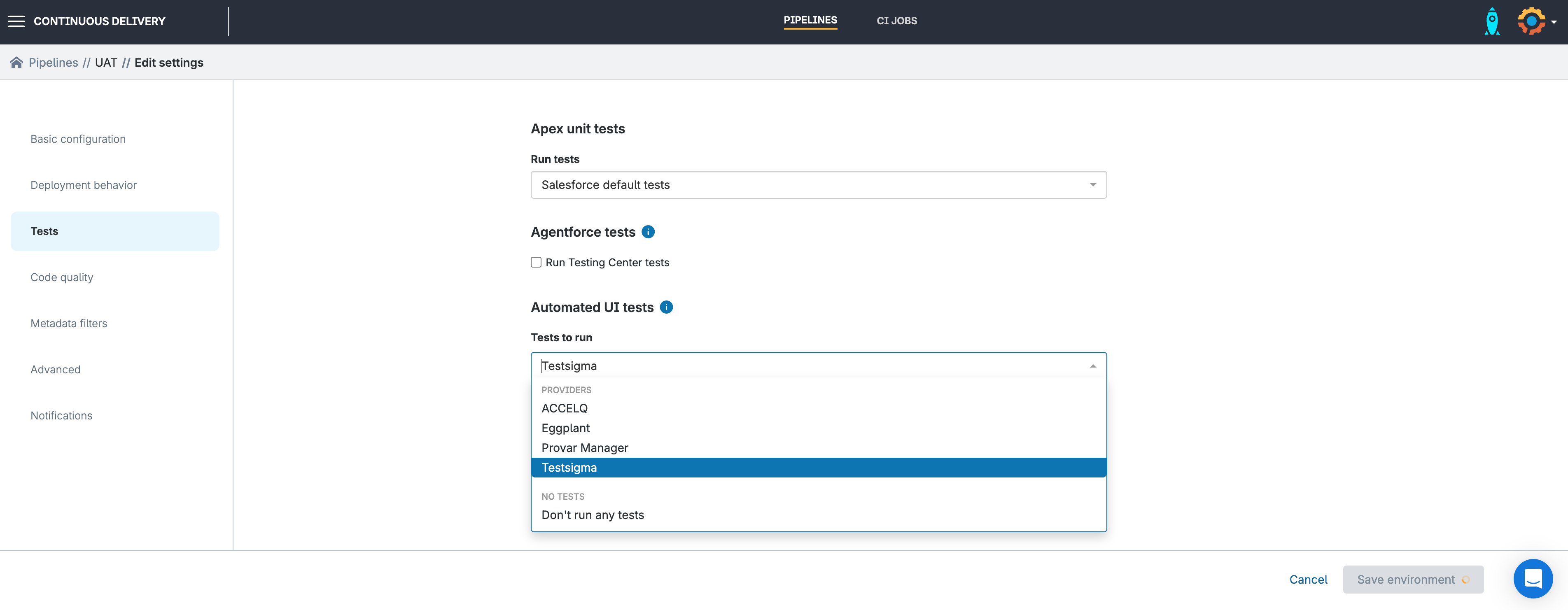Image resolution: width=1568 pixels, height=610 pixels.
Task: Click the Save environment button
Action: [1413, 579]
